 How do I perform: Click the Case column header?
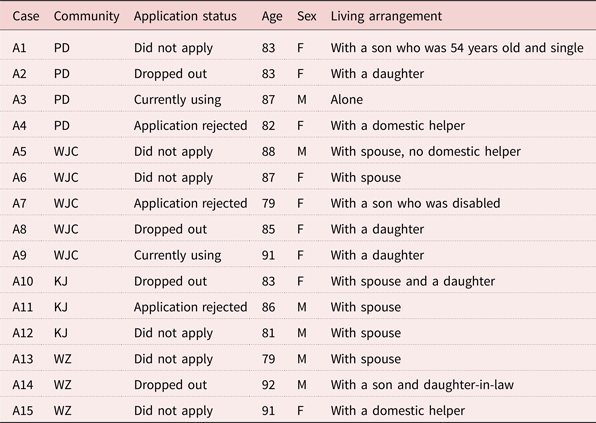click(25, 16)
